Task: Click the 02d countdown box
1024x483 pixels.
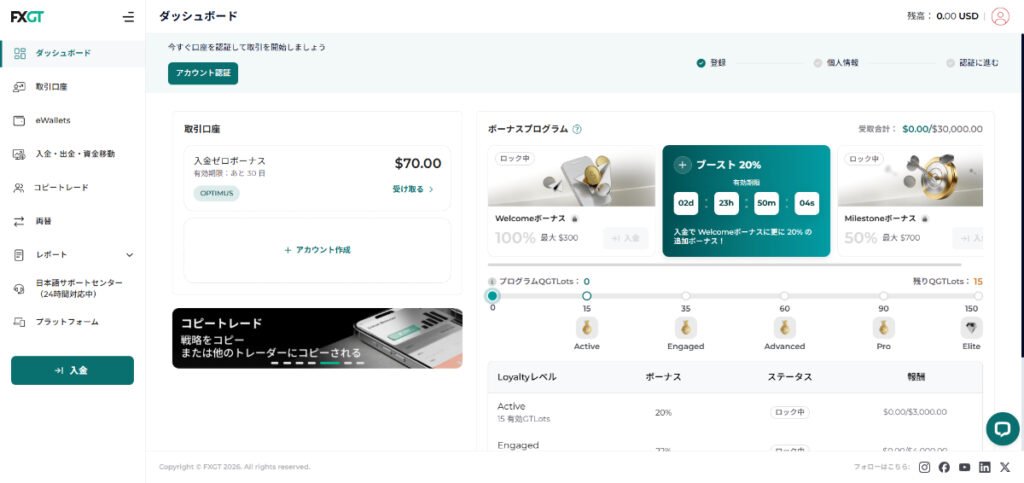Action: (686, 203)
